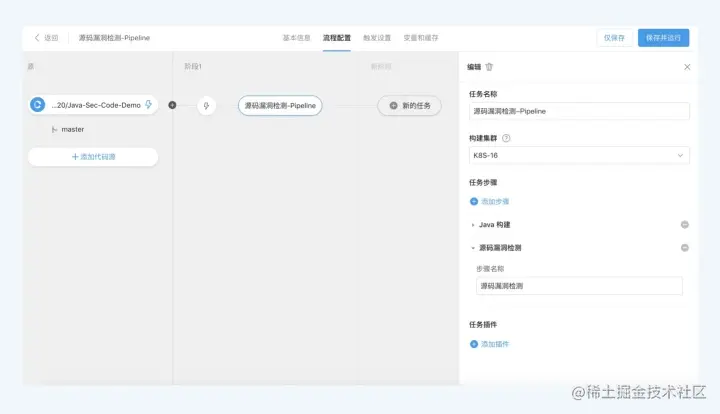Image resolution: width=720 pixels, height=414 pixels.
Task: Click the 添加插件 link
Action: coord(495,344)
